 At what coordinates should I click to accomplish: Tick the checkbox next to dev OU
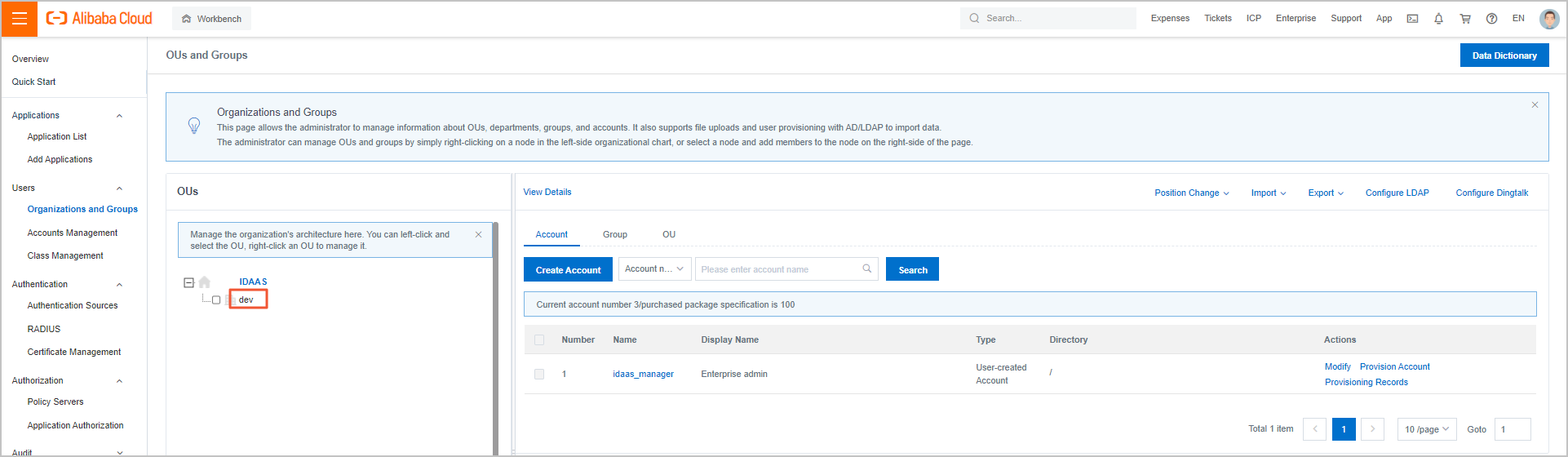[x=216, y=300]
